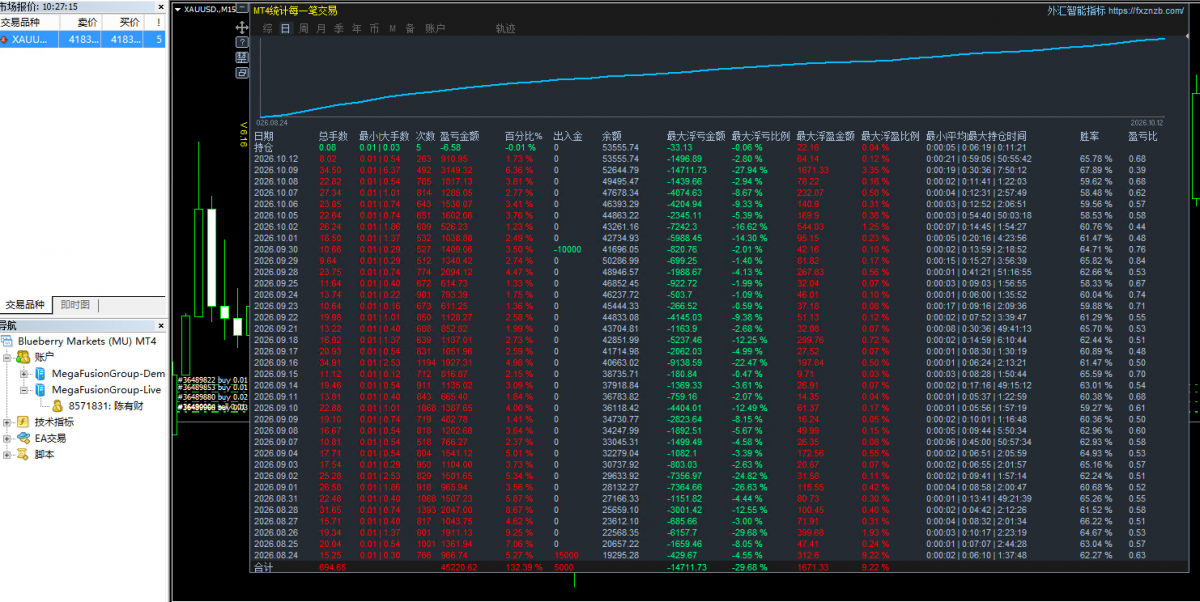Click the red arrow icon beside XAUUSD

pyautogui.click(x=5, y=40)
